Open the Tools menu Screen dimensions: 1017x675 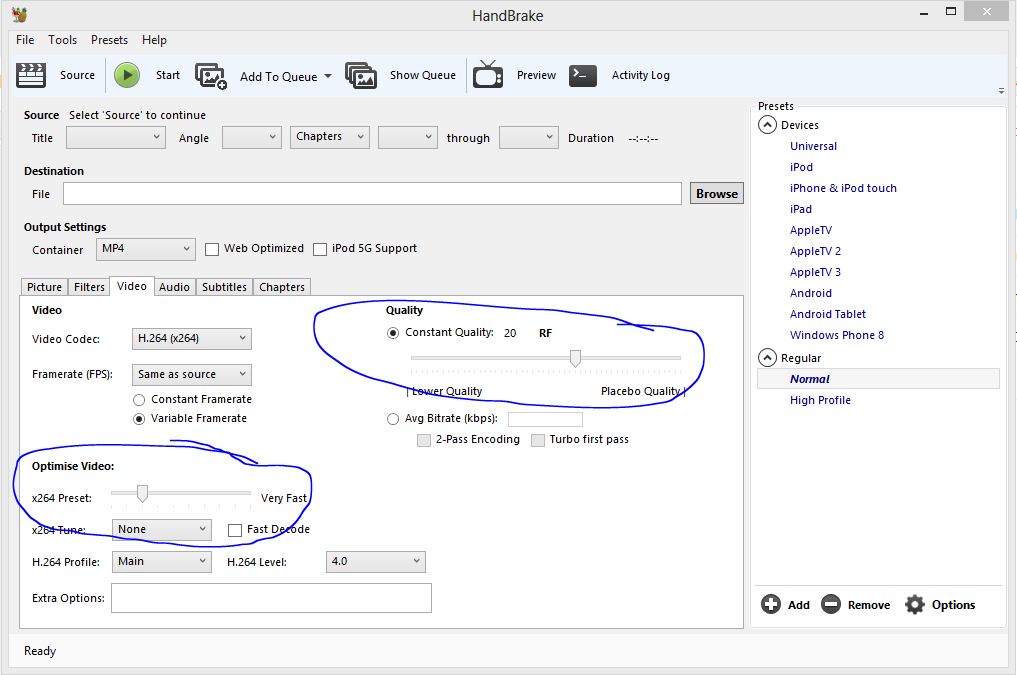[x=63, y=40]
